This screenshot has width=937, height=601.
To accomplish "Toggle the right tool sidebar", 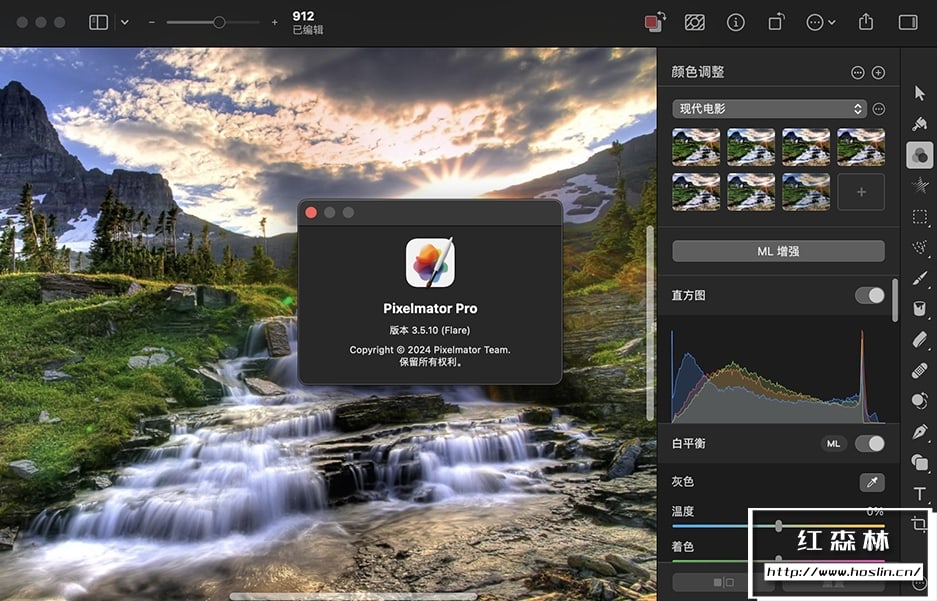I will (908, 23).
